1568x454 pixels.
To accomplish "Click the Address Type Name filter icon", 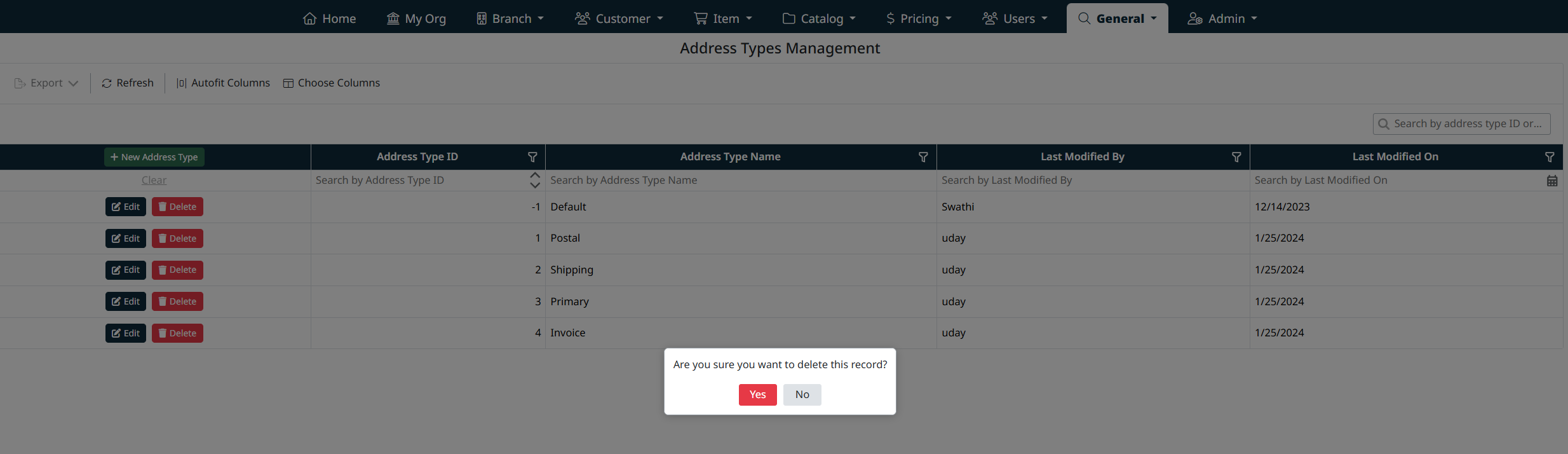I will [x=923, y=157].
